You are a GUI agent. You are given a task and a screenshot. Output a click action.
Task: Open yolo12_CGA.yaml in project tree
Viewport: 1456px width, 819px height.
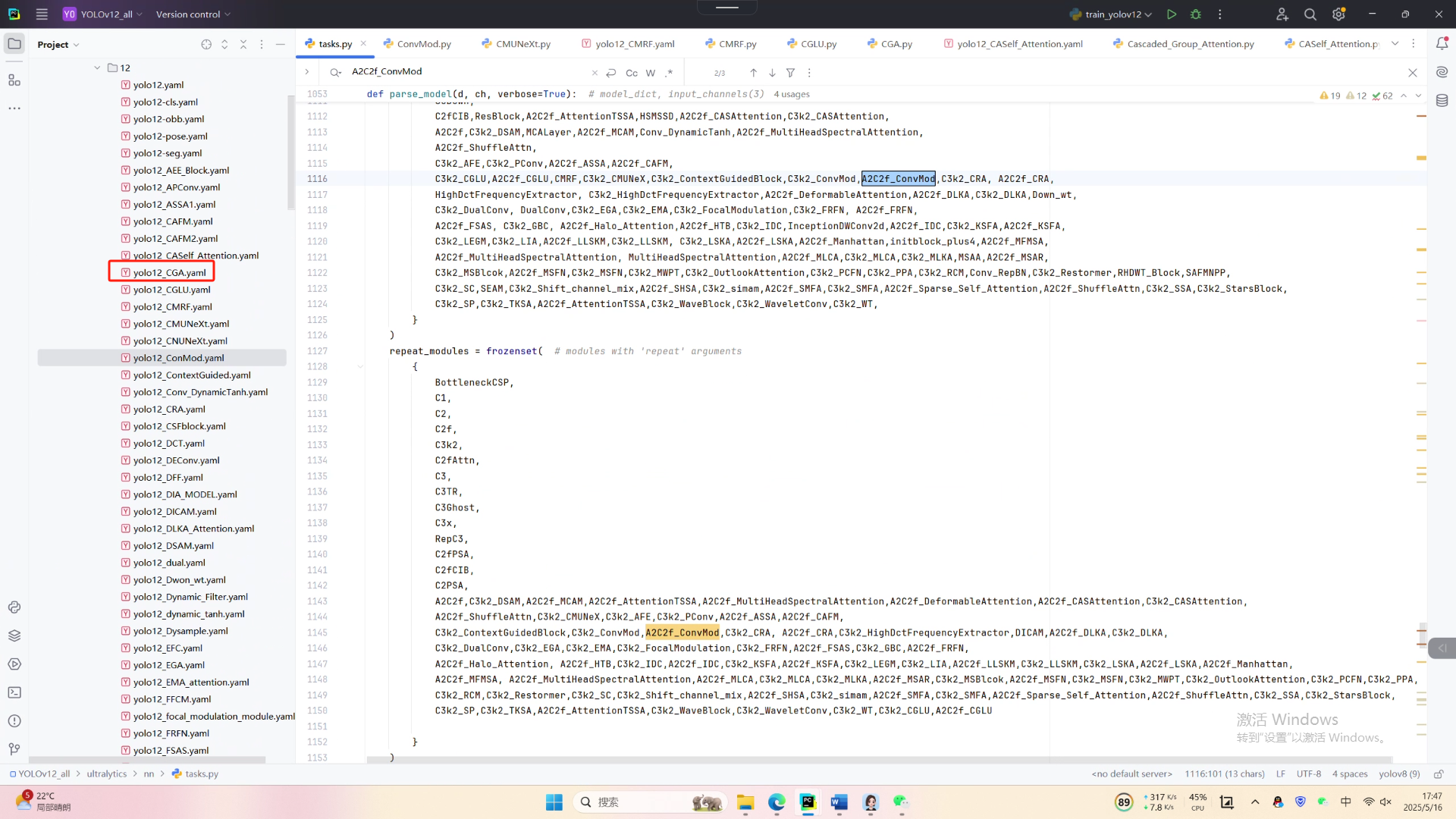pos(169,273)
